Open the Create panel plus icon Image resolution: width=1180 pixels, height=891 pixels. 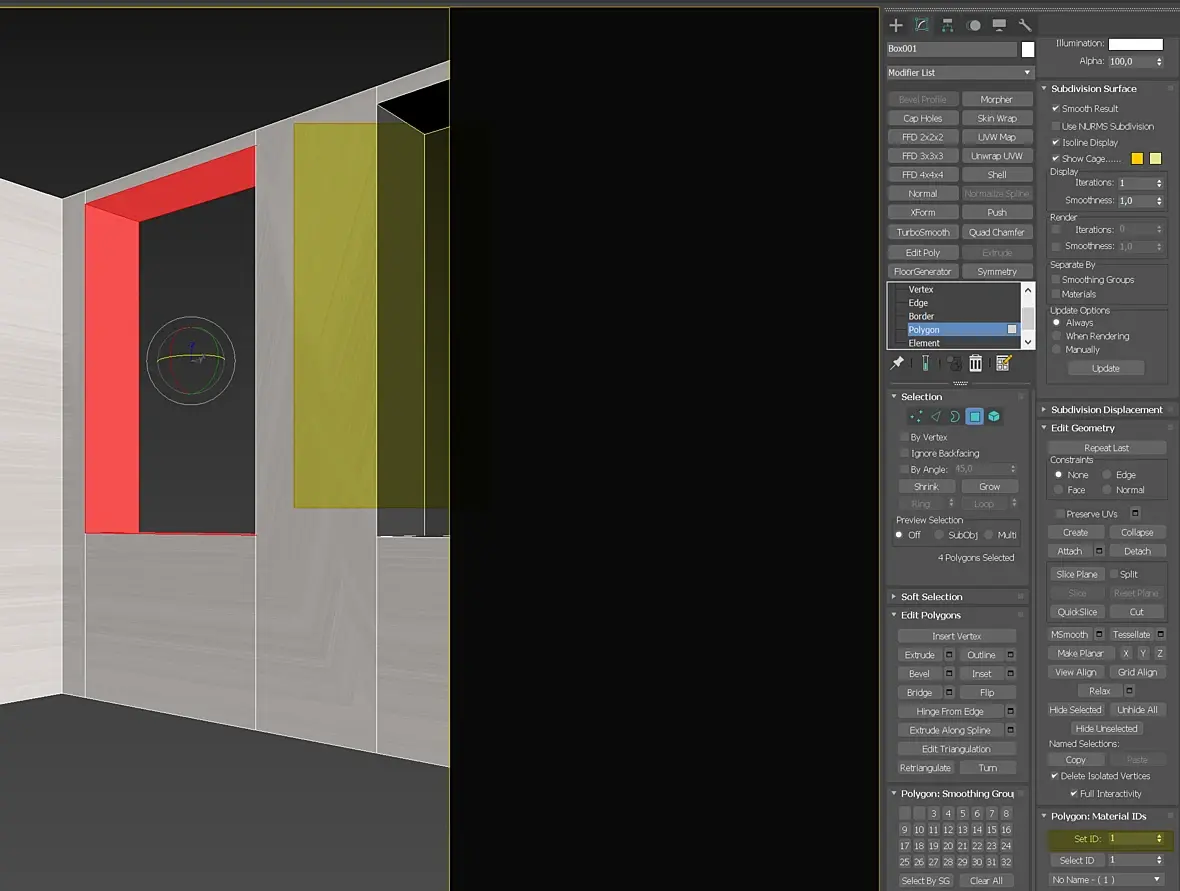coord(896,26)
